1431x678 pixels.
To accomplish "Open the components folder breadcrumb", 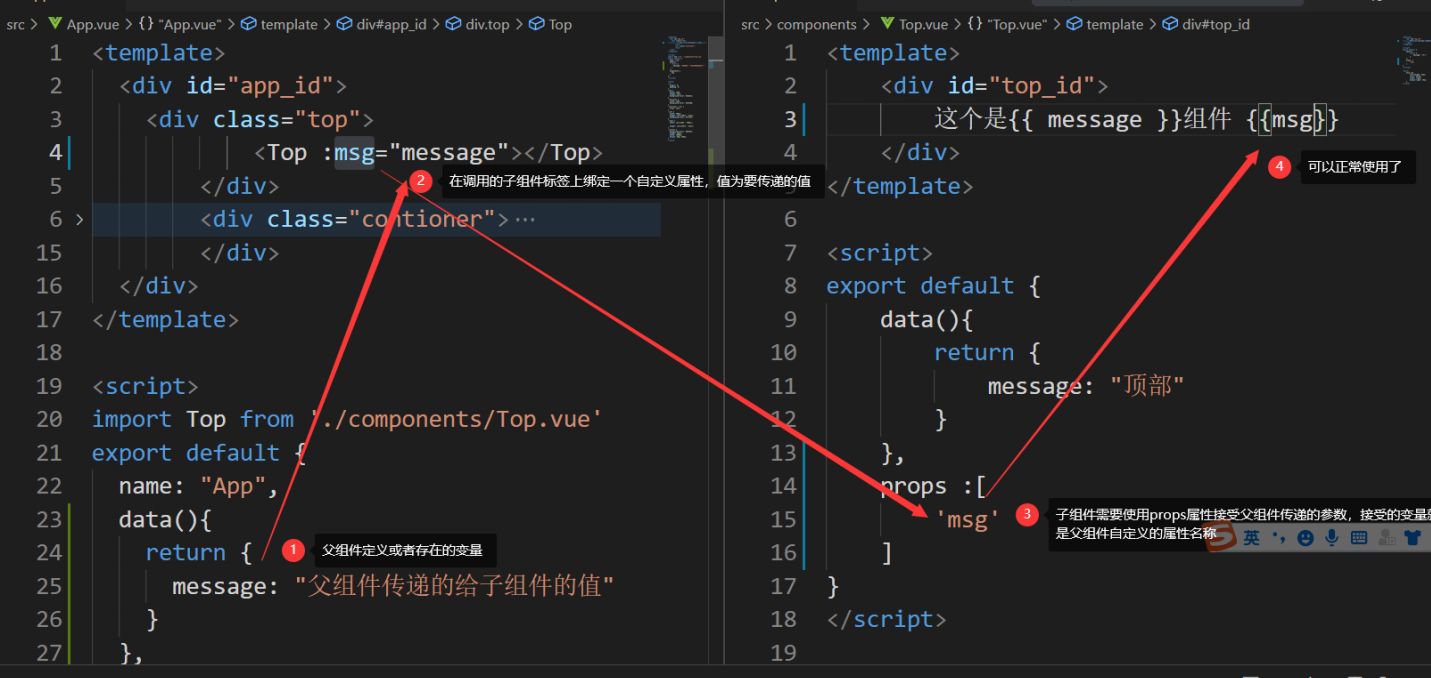I will tap(816, 24).
